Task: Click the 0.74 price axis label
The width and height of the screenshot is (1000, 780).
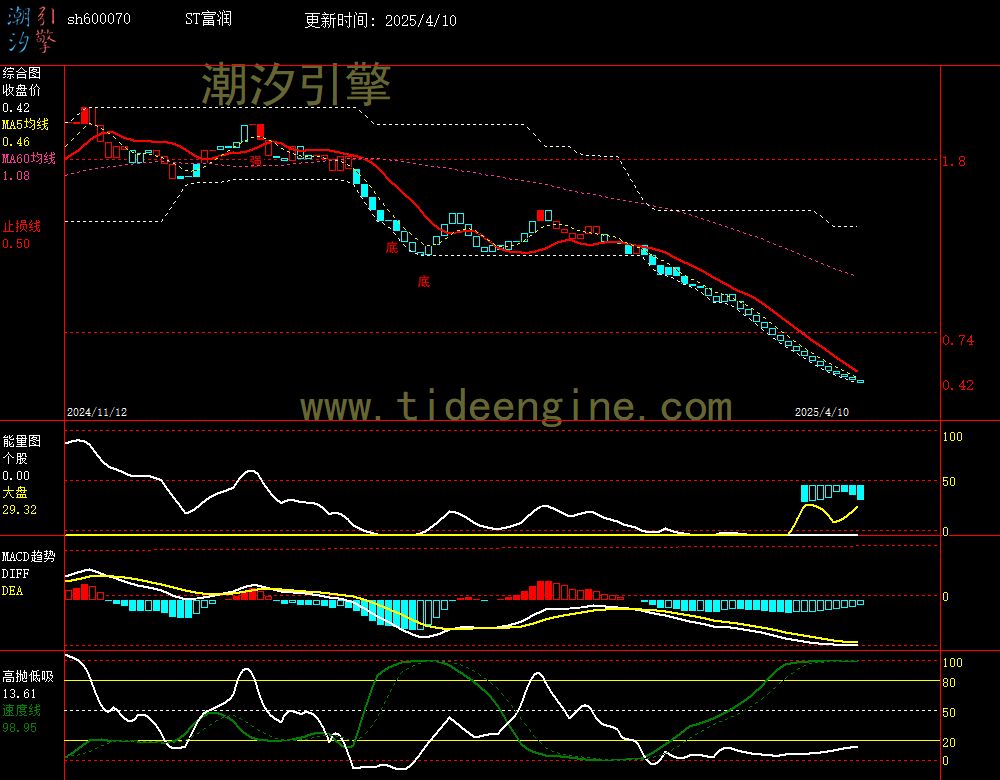Action: click(x=958, y=341)
